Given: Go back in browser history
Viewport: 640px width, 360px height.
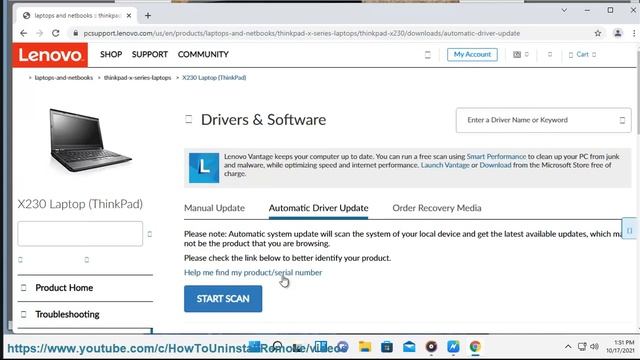Looking at the screenshot, I should (24, 33).
